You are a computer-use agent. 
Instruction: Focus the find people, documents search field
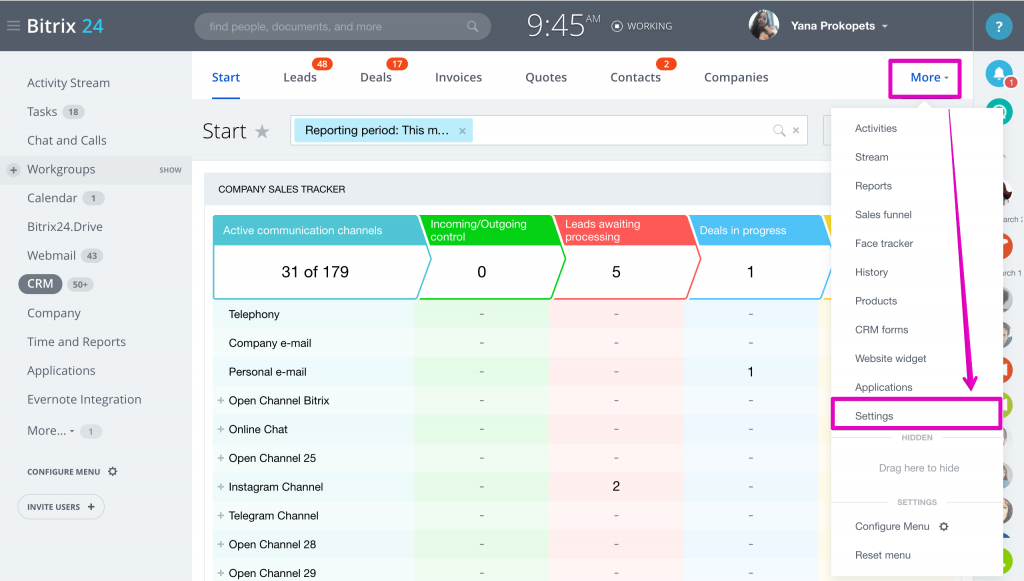[x=342, y=27]
